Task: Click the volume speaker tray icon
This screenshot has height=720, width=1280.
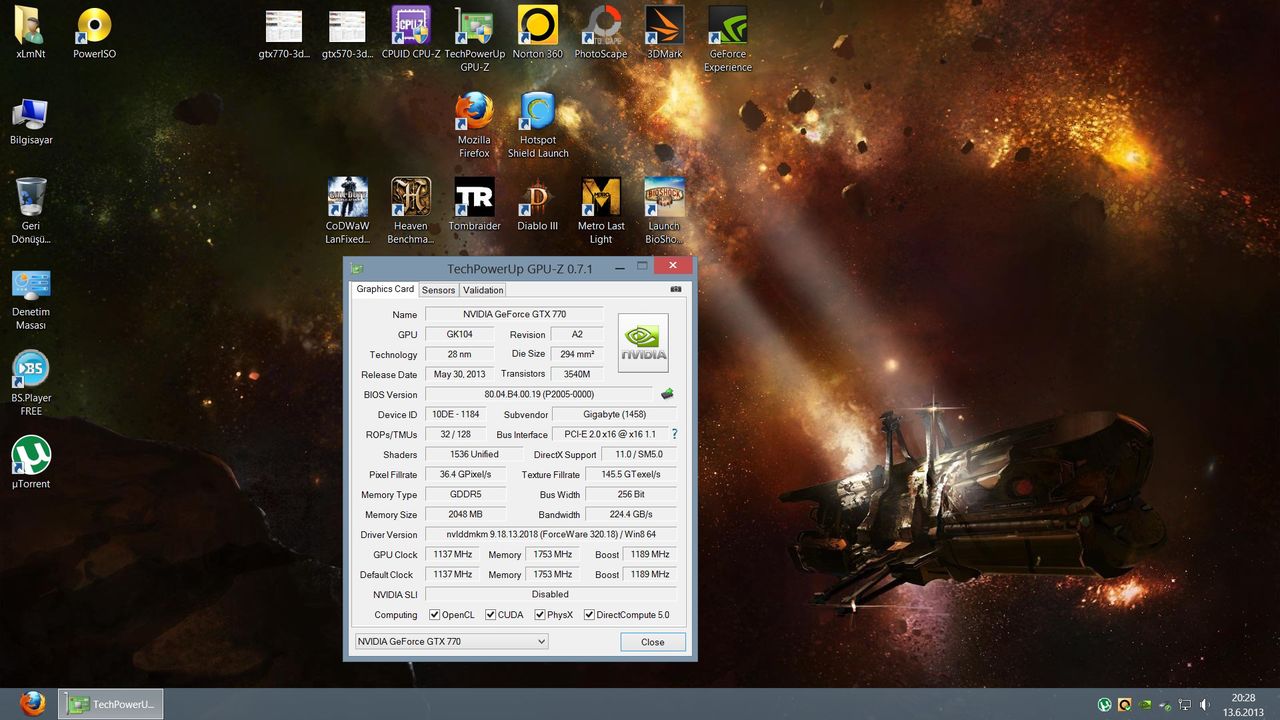Action: (1205, 705)
